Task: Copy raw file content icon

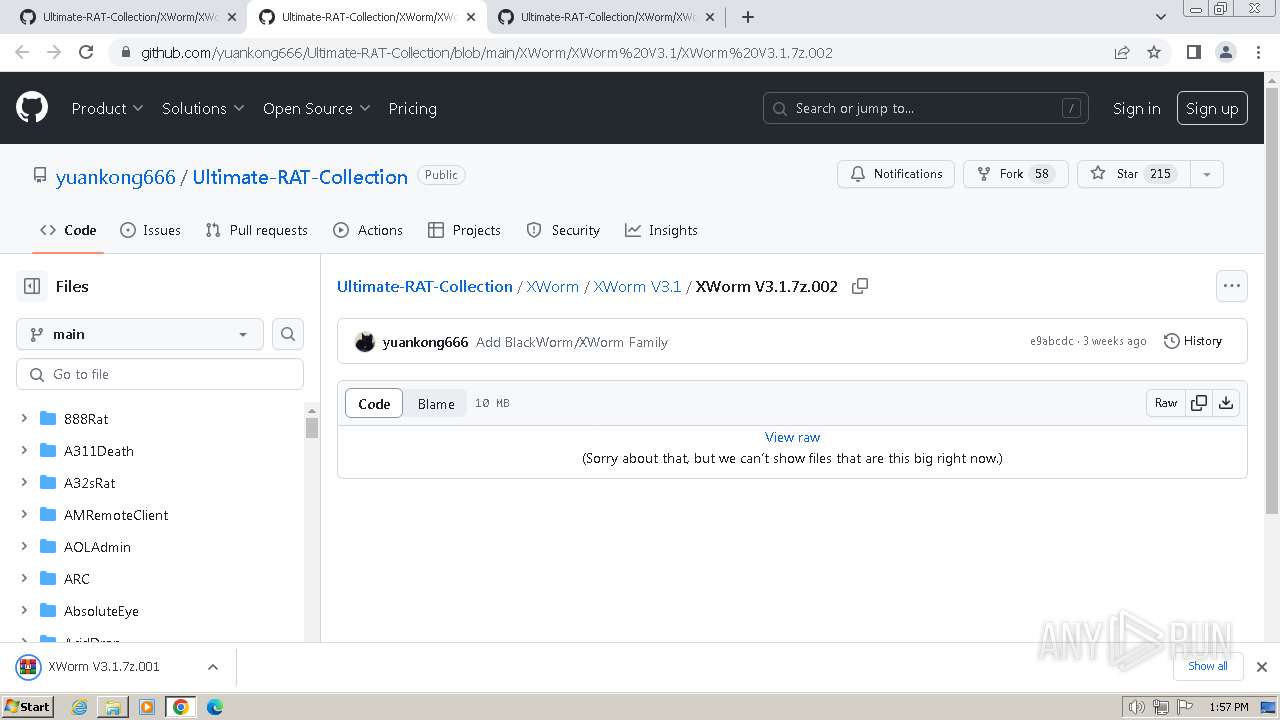Action: tap(1198, 403)
